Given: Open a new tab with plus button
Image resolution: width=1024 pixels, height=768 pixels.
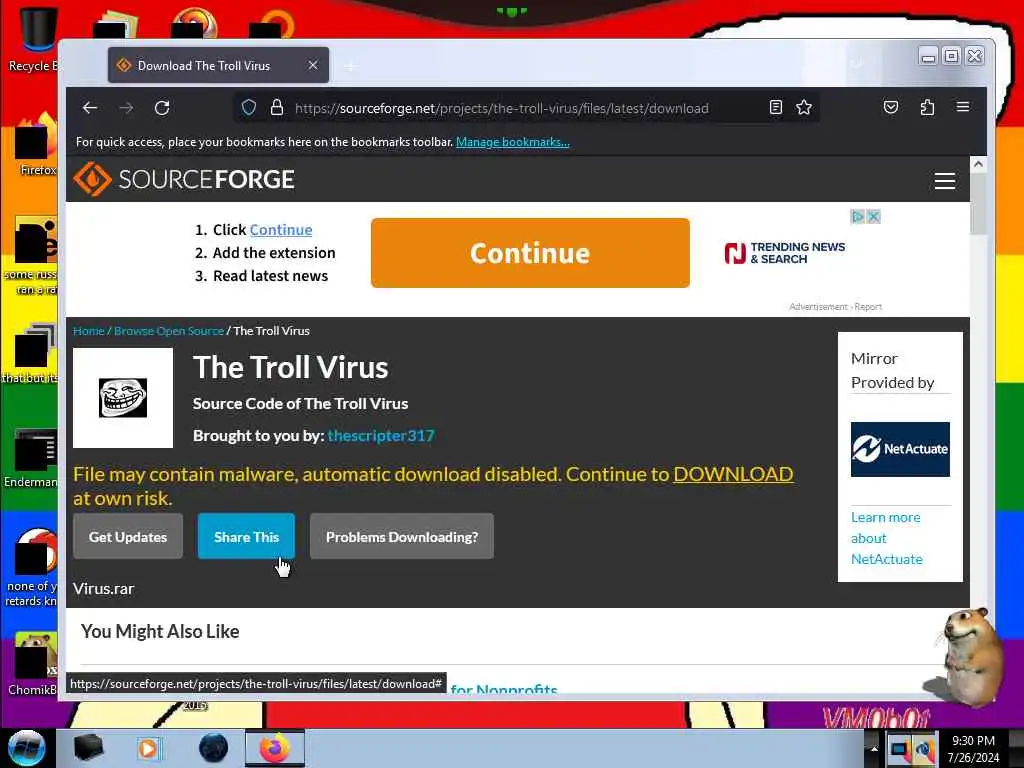Looking at the screenshot, I should click(x=350, y=66).
